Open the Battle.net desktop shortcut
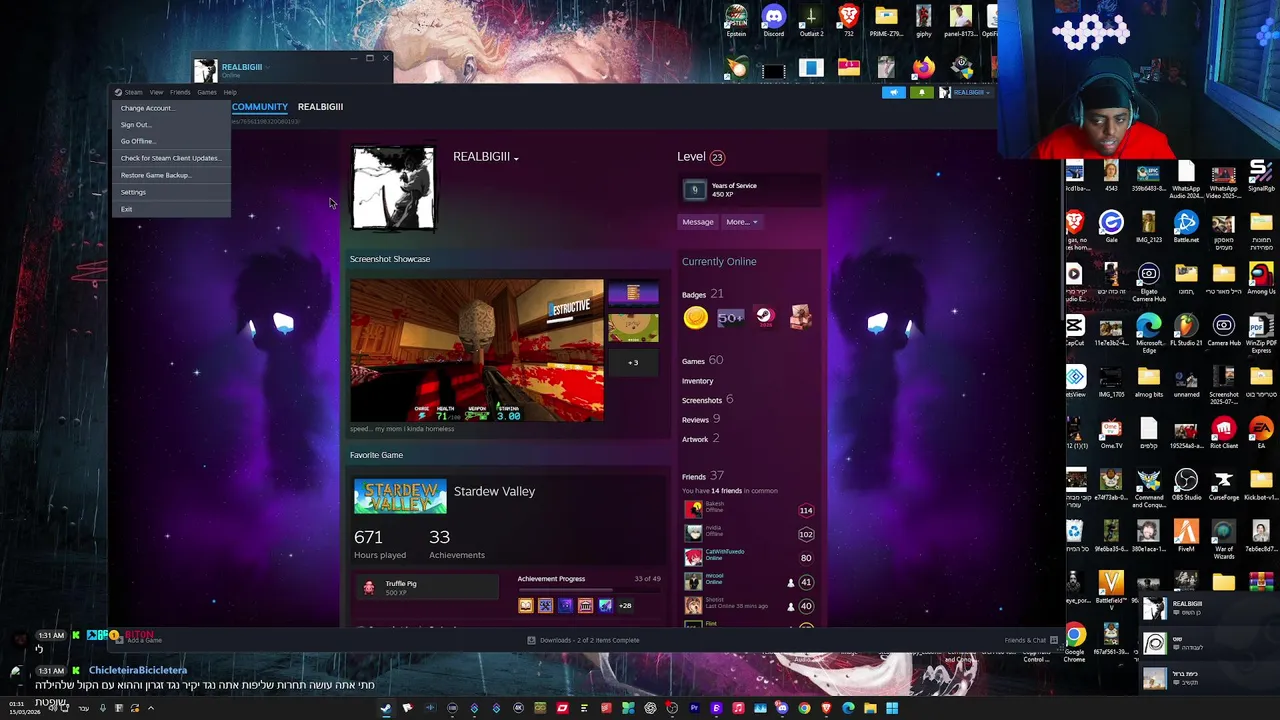The height and width of the screenshot is (720, 1280). point(1186,226)
